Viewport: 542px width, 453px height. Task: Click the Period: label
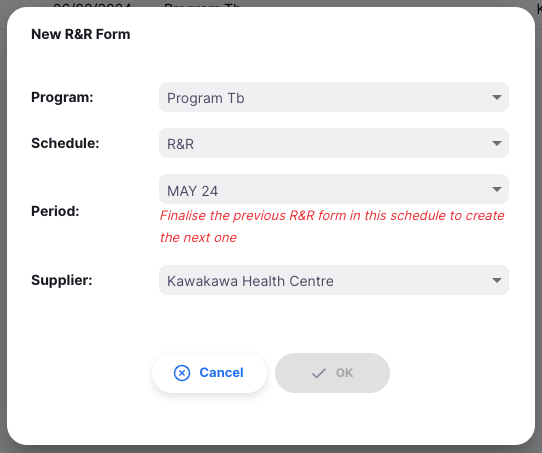55,211
